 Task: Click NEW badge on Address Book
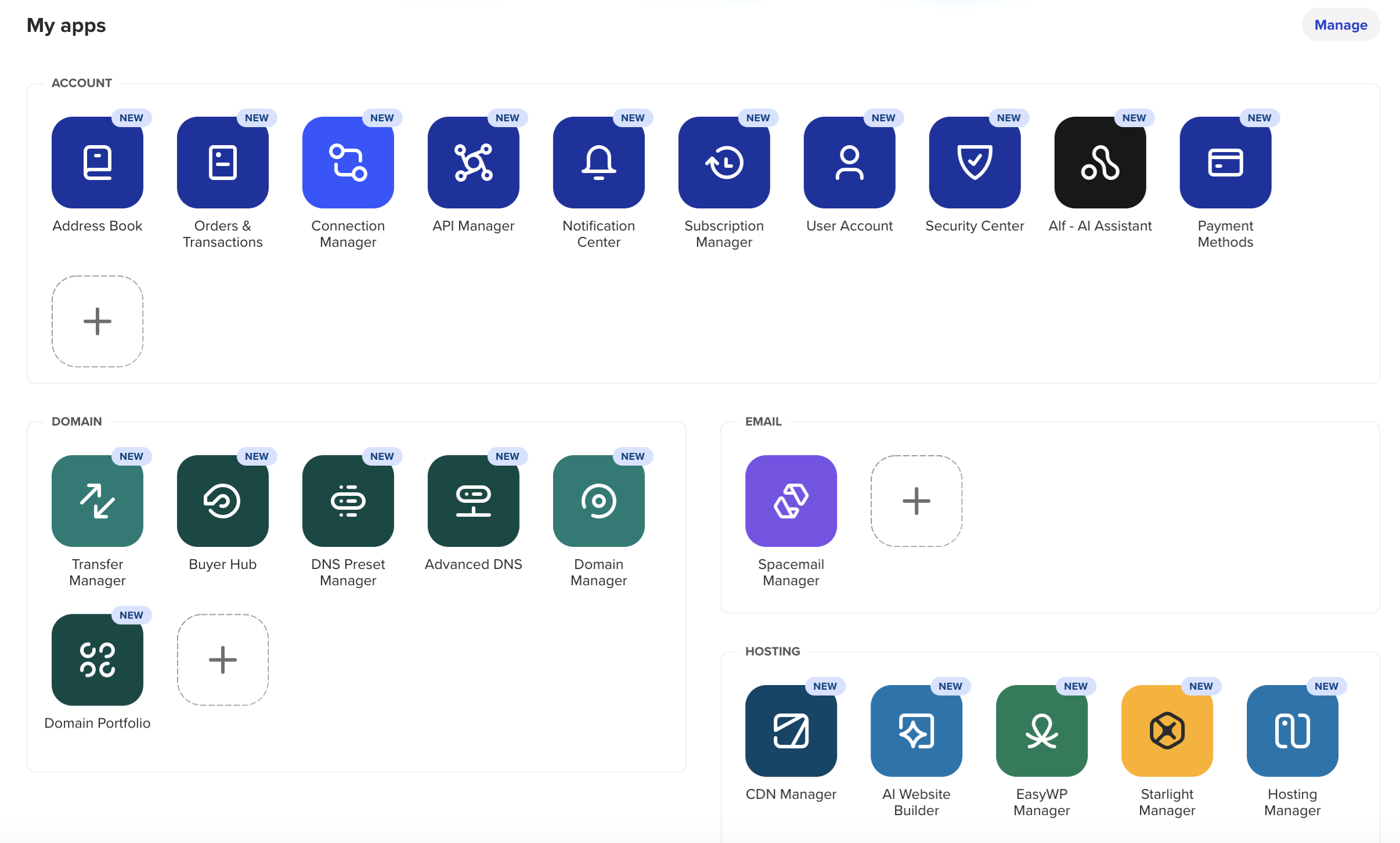(x=131, y=118)
